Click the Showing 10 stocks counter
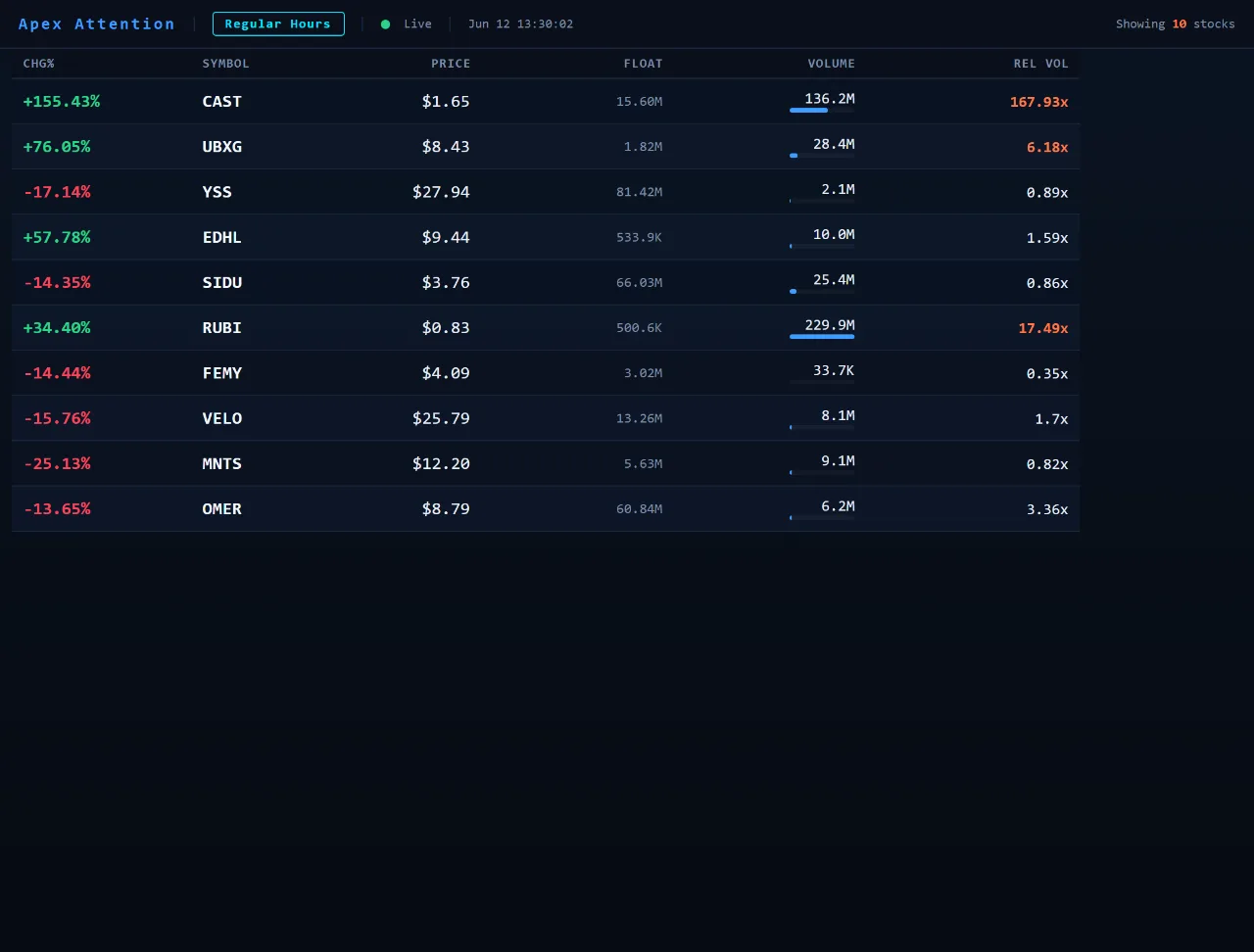 [1176, 24]
